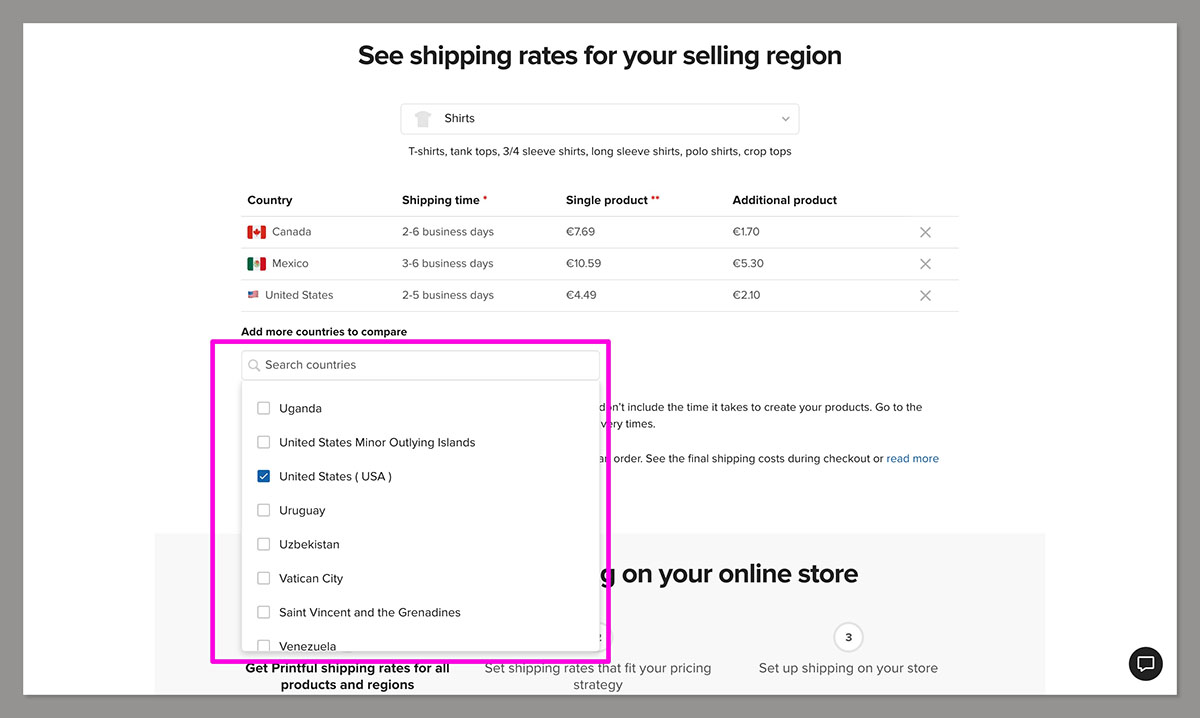The height and width of the screenshot is (718, 1200).
Task: Remove Canada from the comparison table
Action: click(x=925, y=231)
